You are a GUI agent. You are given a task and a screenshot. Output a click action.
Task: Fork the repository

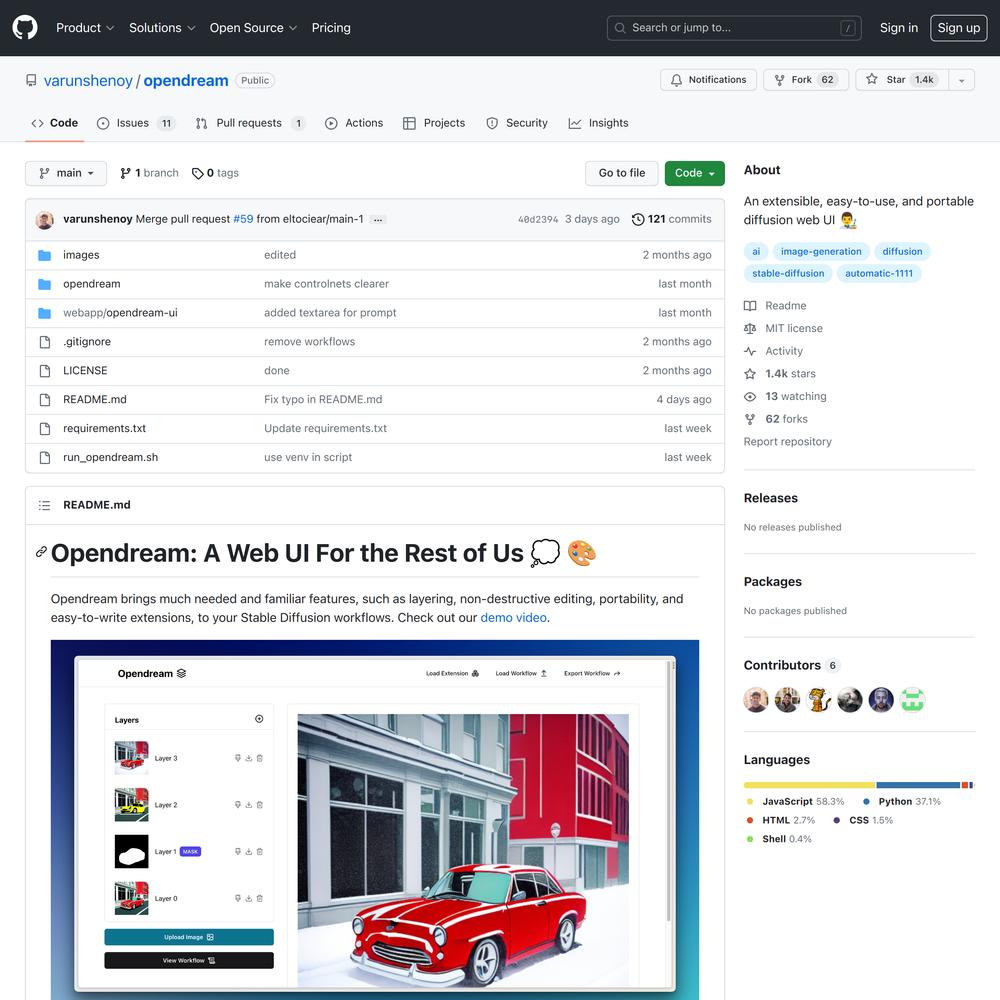pos(805,80)
